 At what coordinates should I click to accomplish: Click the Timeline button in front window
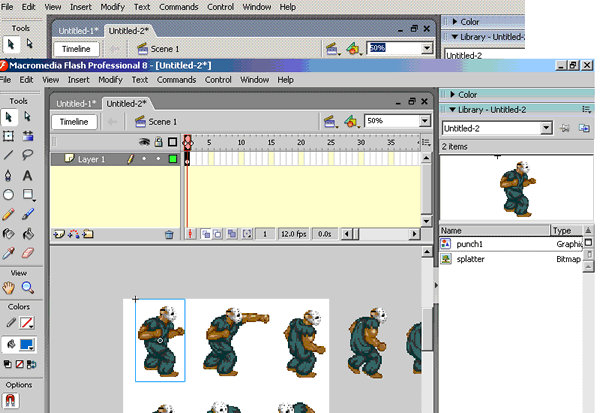tap(74, 122)
